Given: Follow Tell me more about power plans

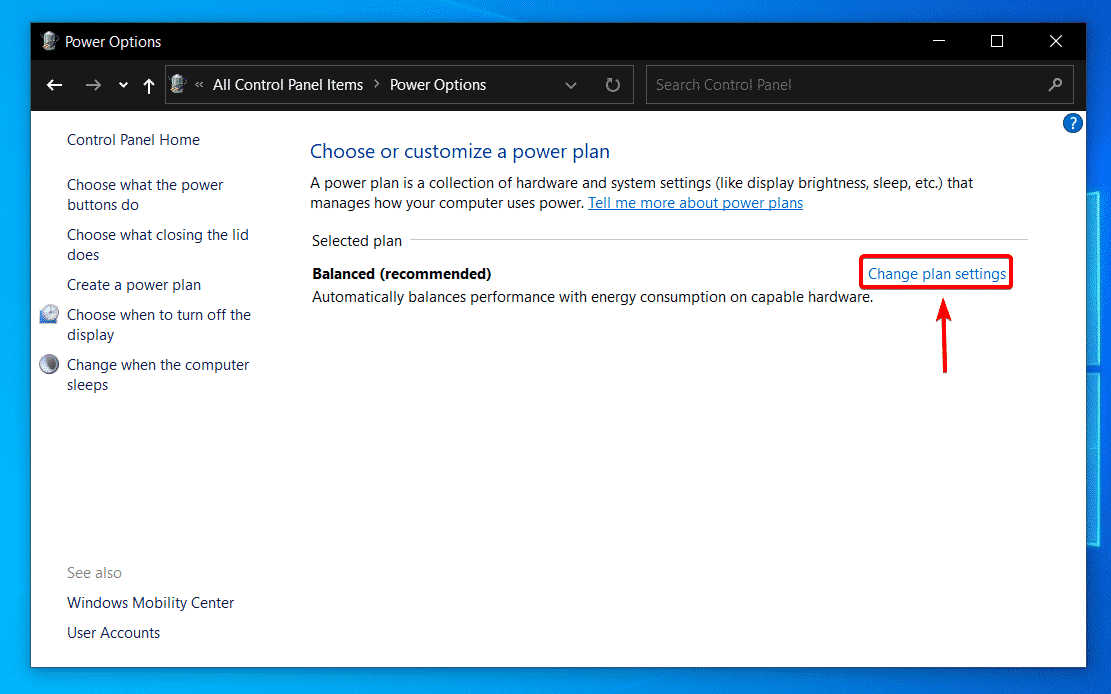Looking at the screenshot, I should coord(695,203).
